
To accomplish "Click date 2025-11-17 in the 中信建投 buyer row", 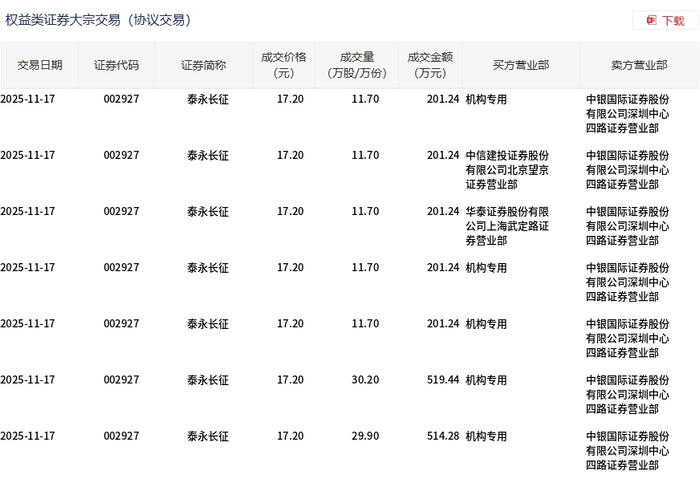I will click(28, 155).
